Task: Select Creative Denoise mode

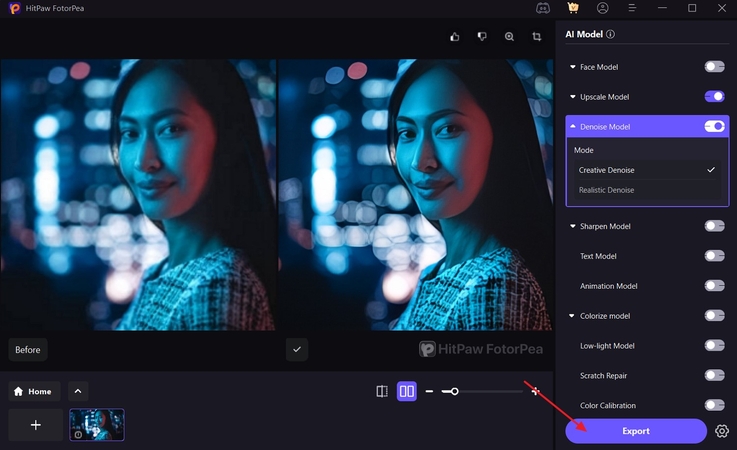Action: click(x=647, y=170)
